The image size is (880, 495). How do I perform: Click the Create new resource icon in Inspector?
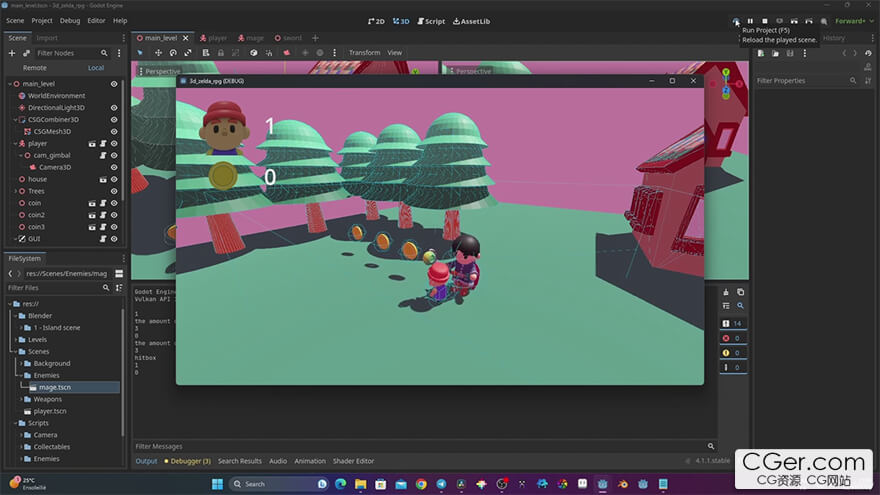coord(760,53)
